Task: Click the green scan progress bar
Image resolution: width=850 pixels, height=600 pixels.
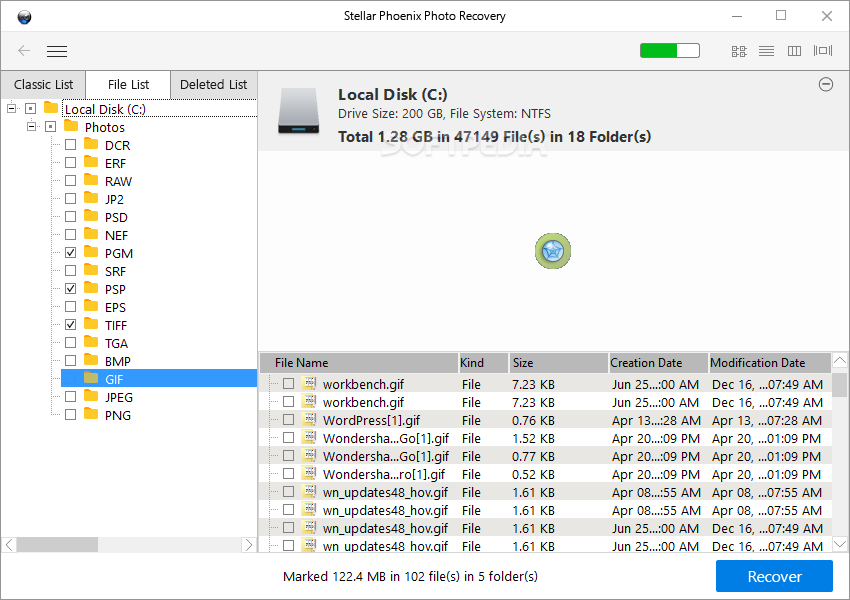Action: click(670, 50)
